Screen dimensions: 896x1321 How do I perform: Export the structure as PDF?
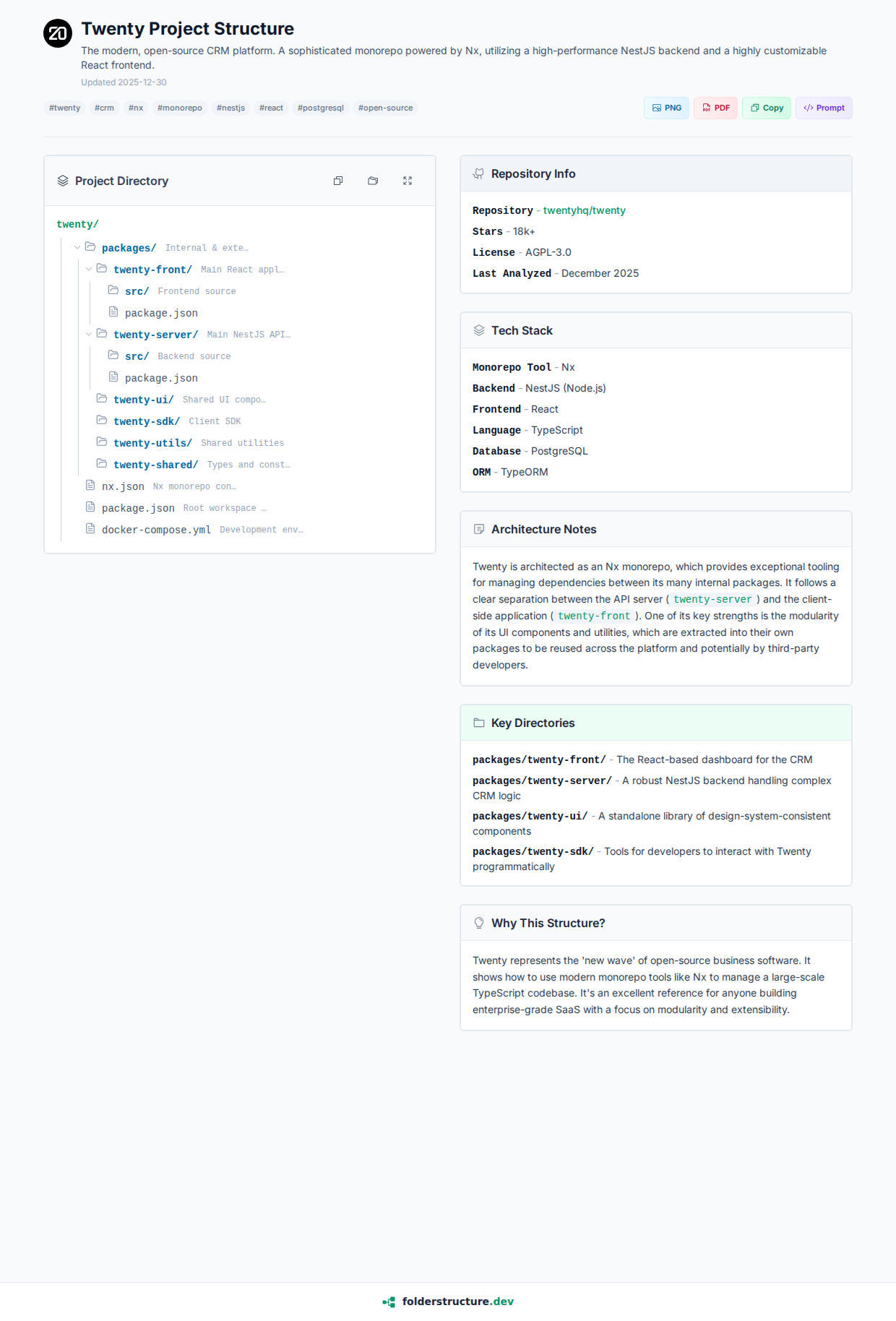pos(715,108)
